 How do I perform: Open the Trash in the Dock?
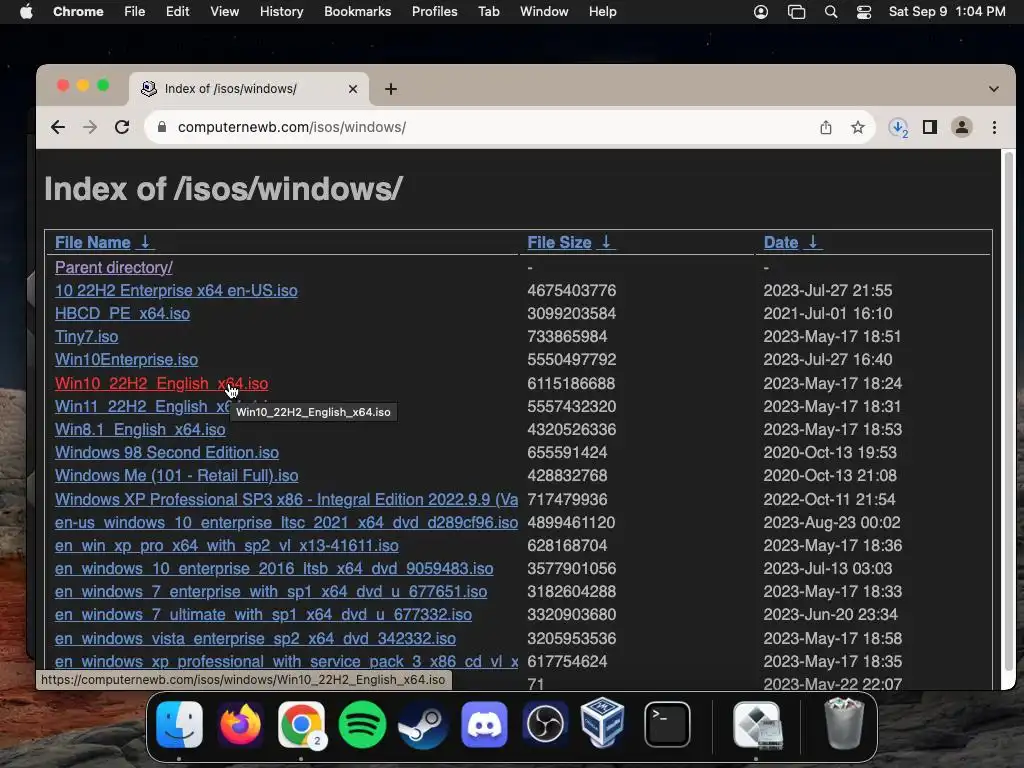coord(844,722)
